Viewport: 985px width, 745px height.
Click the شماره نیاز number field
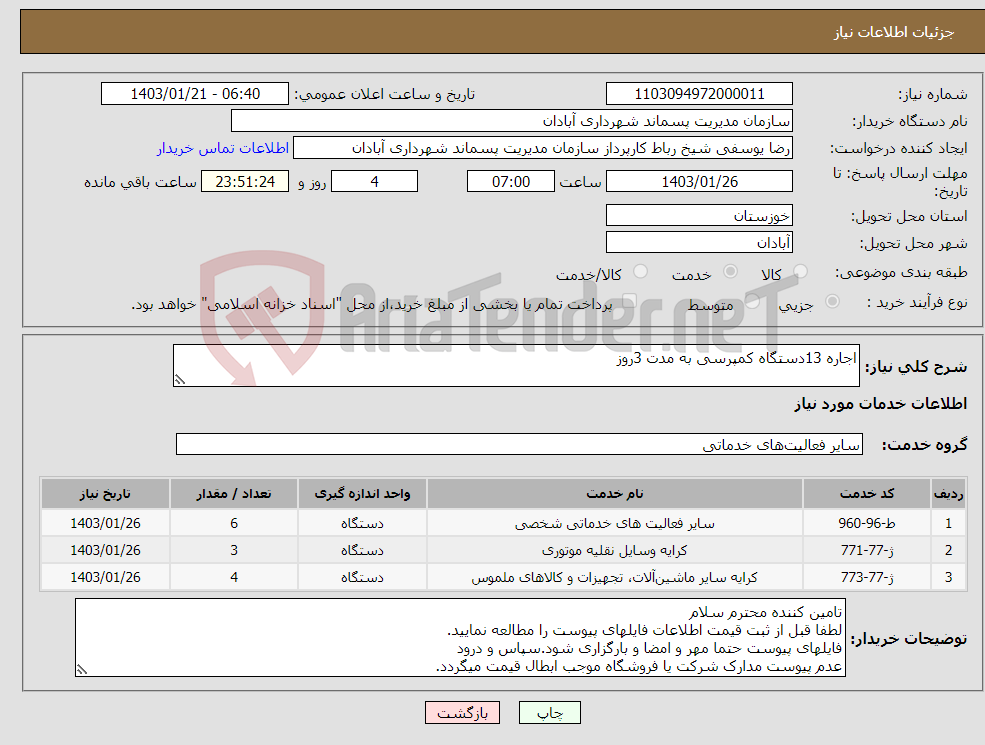pos(699,94)
